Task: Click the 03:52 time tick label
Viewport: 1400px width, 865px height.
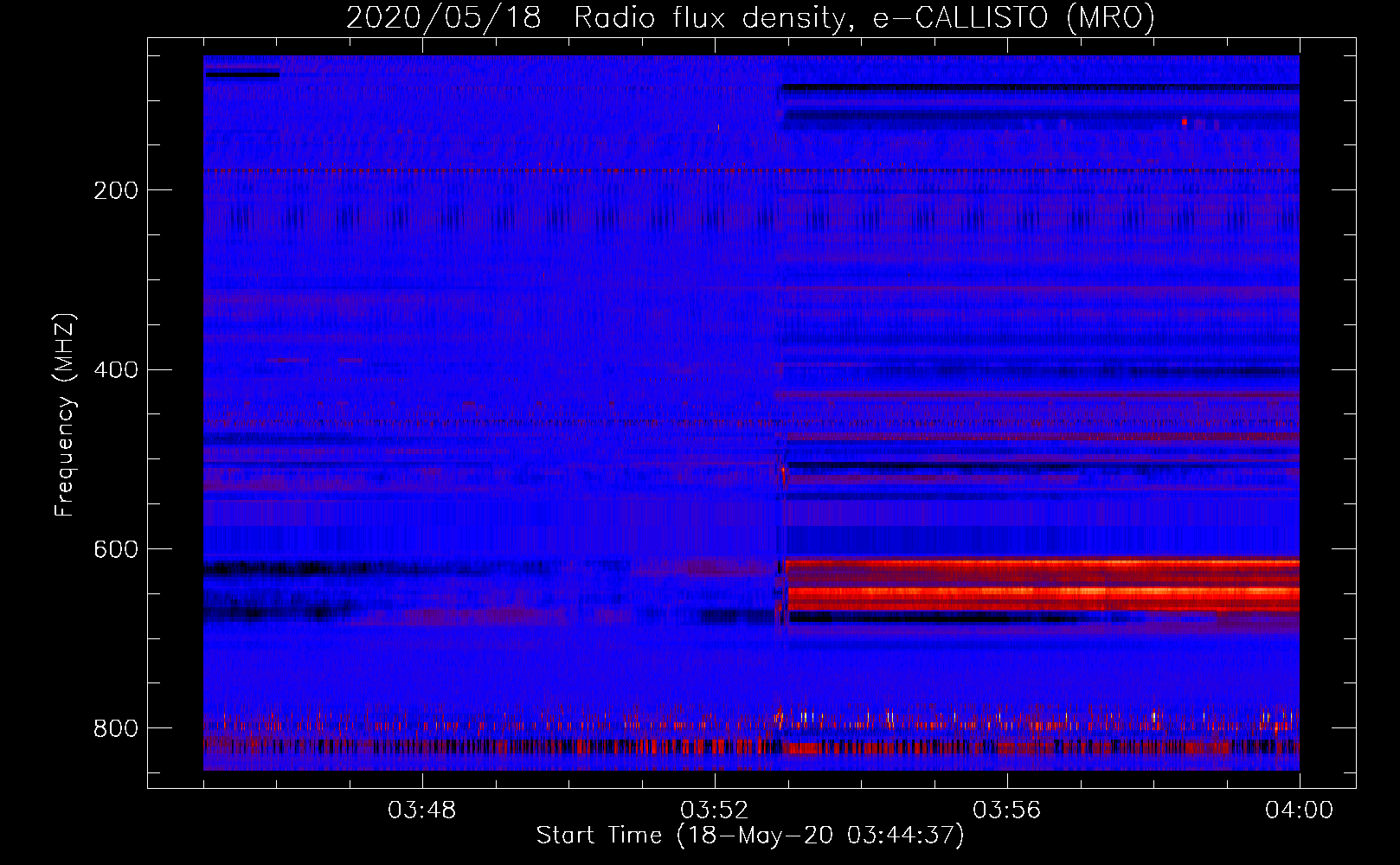Action: tap(715, 811)
